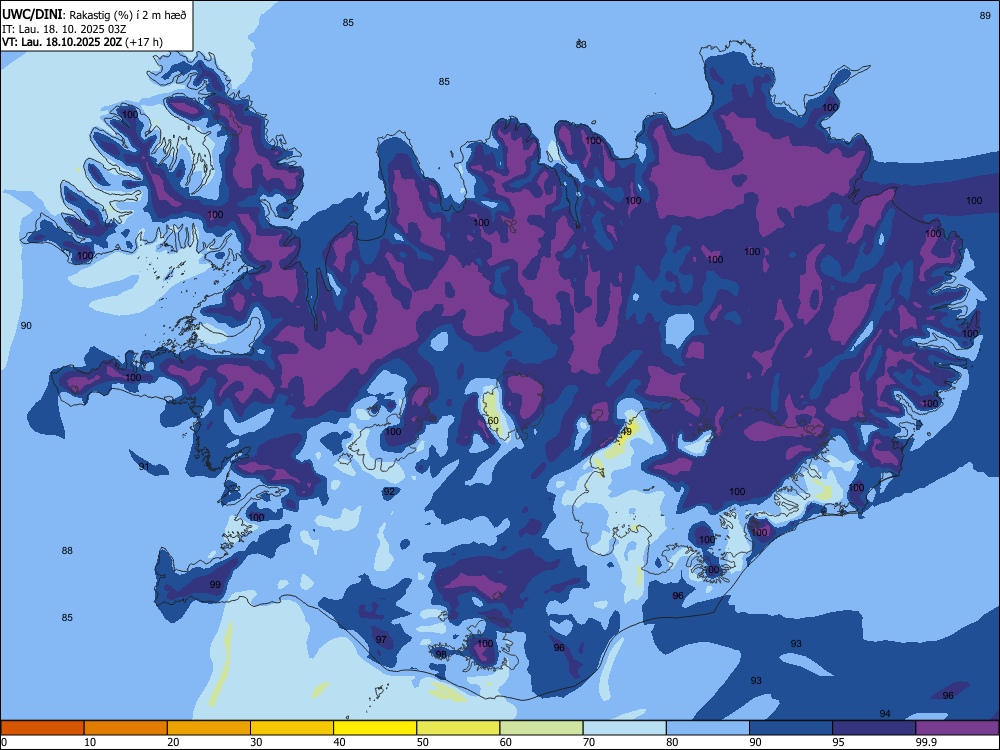This screenshot has height=750, width=1000.
Task: Click the '98' humidity value on the map
Action: (x=441, y=654)
